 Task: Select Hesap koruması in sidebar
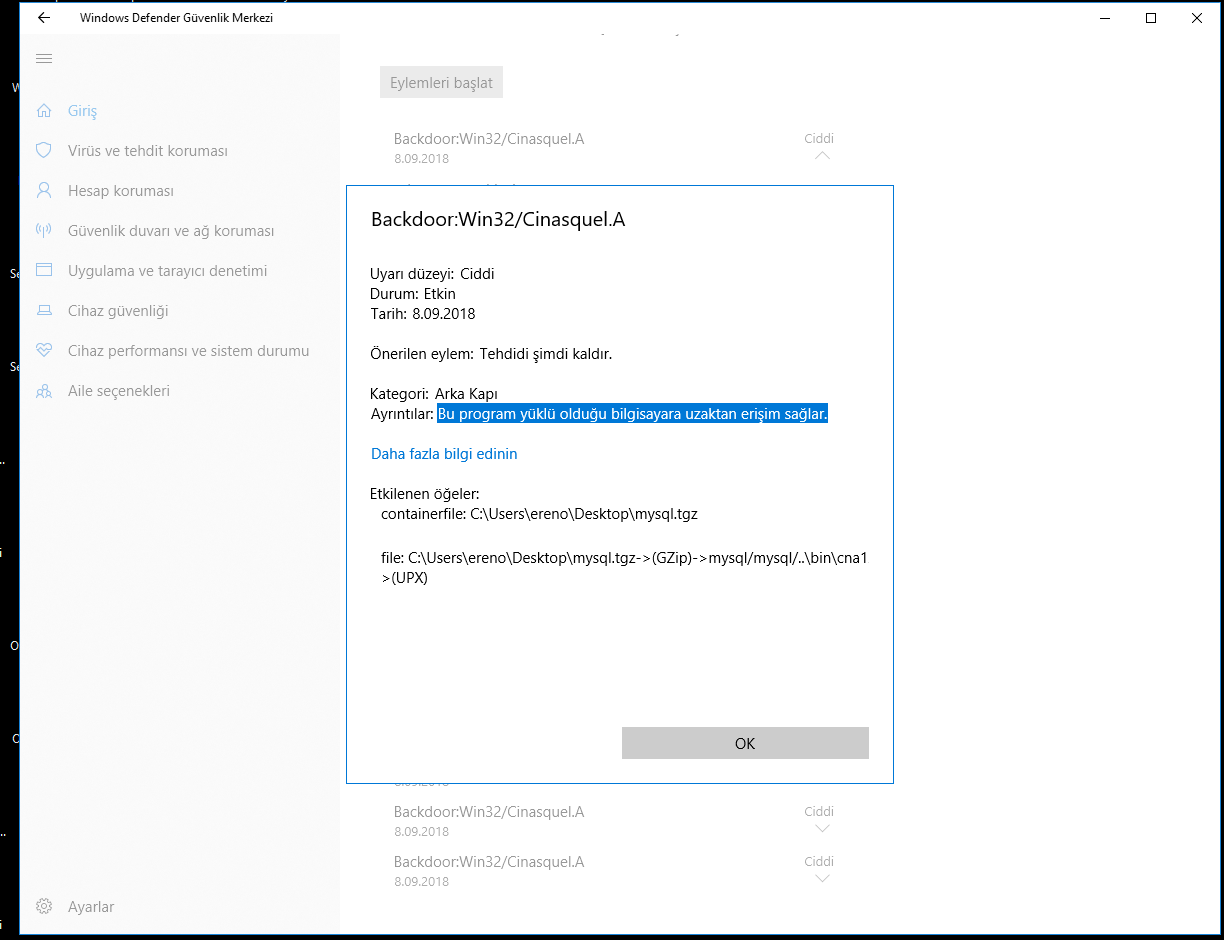[121, 191]
